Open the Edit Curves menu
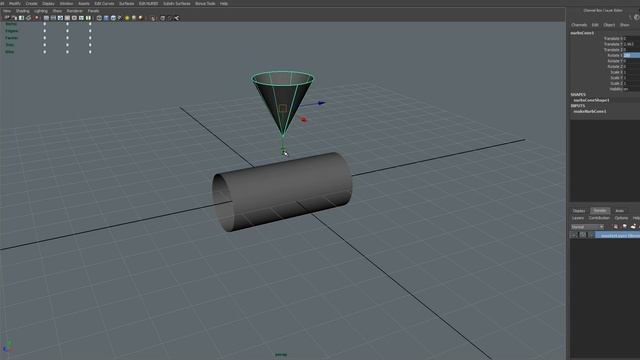Image resolution: width=640 pixels, height=360 pixels. [x=104, y=3]
